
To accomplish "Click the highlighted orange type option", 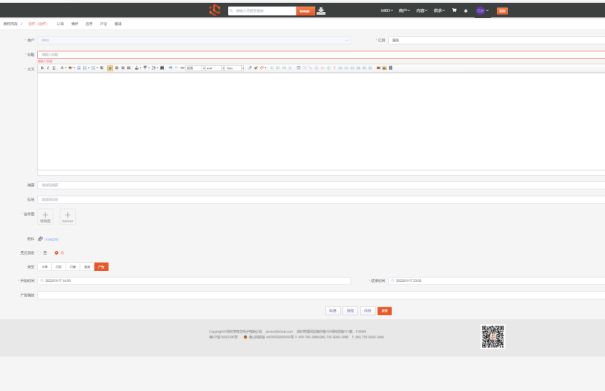I will pyautogui.click(x=101, y=267).
